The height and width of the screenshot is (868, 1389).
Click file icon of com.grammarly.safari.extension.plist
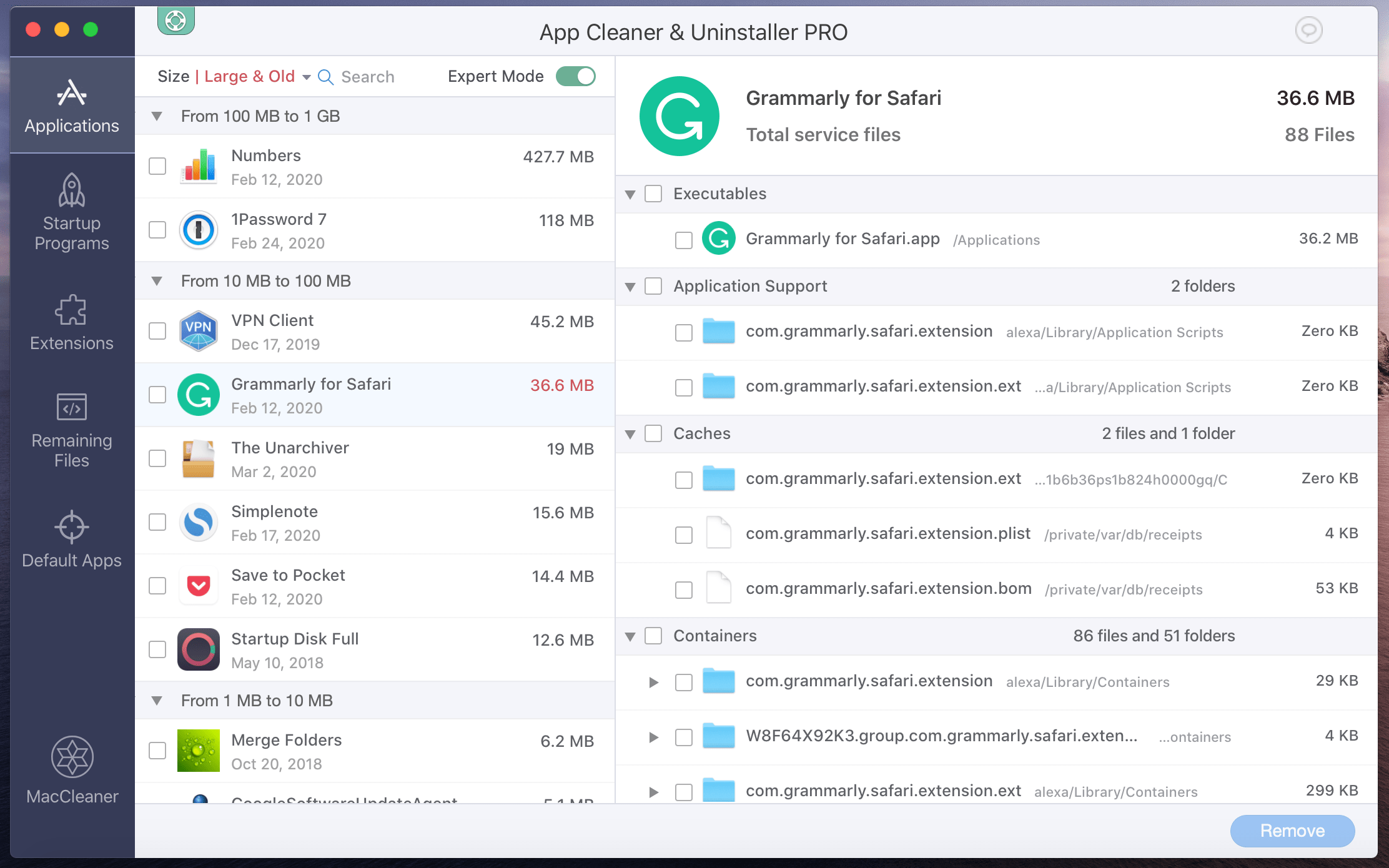(x=718, y=533)
